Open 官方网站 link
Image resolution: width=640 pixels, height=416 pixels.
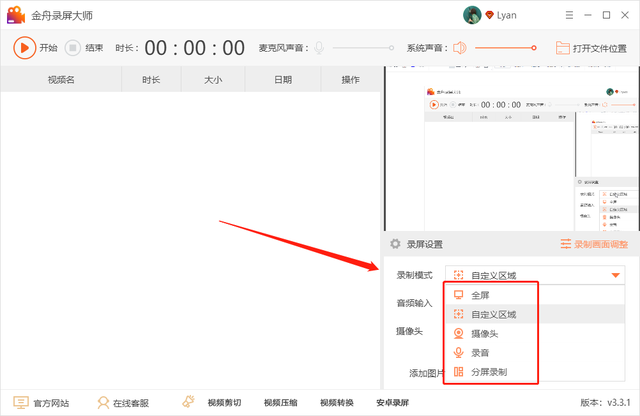click(51, 403)
